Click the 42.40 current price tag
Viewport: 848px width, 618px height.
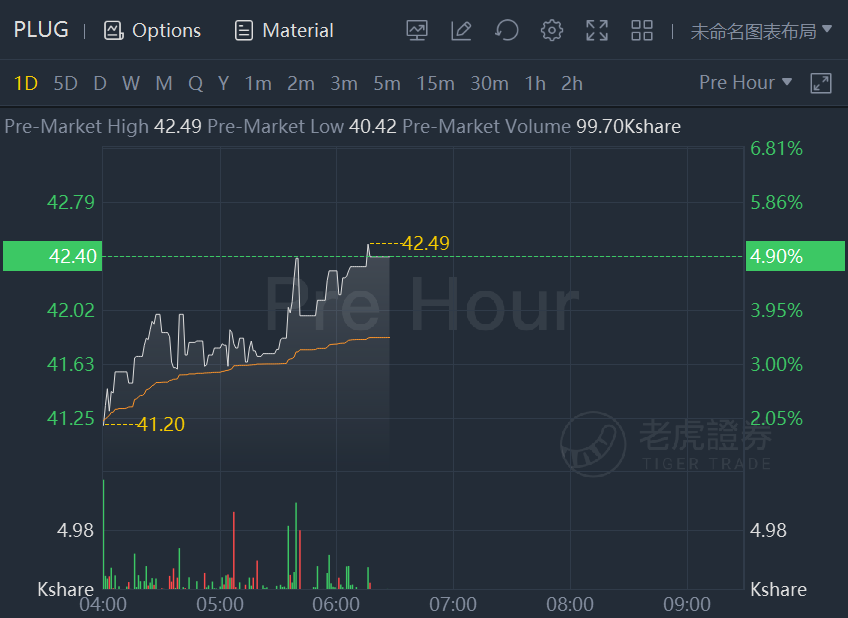[52, 256]
